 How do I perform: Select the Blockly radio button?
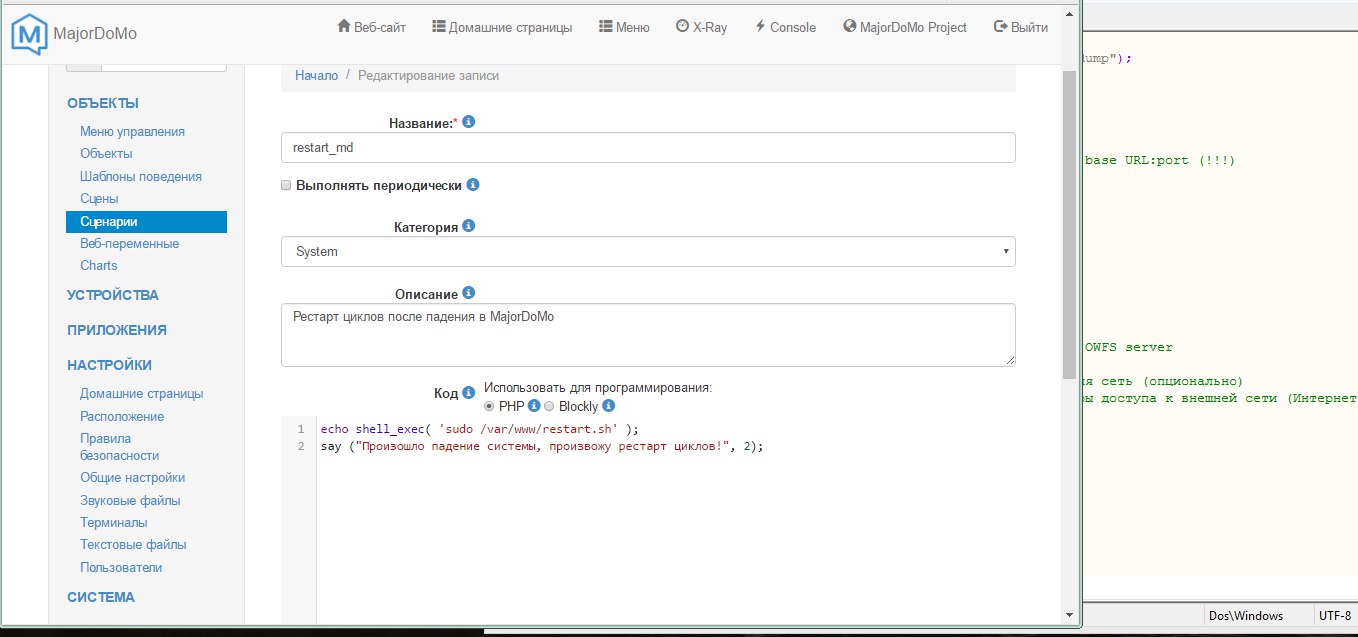coord(549,406)
